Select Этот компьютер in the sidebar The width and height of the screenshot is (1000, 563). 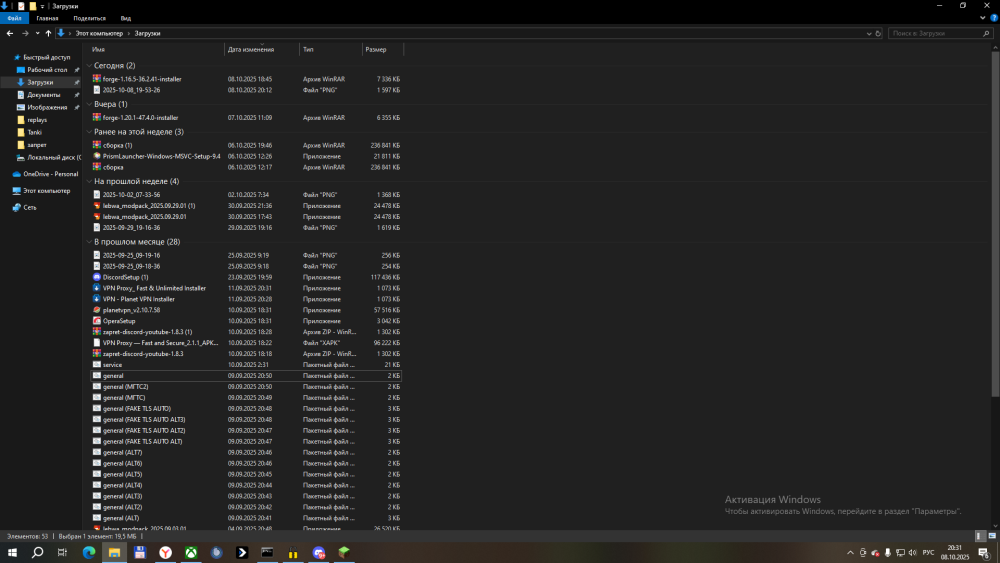47,190
